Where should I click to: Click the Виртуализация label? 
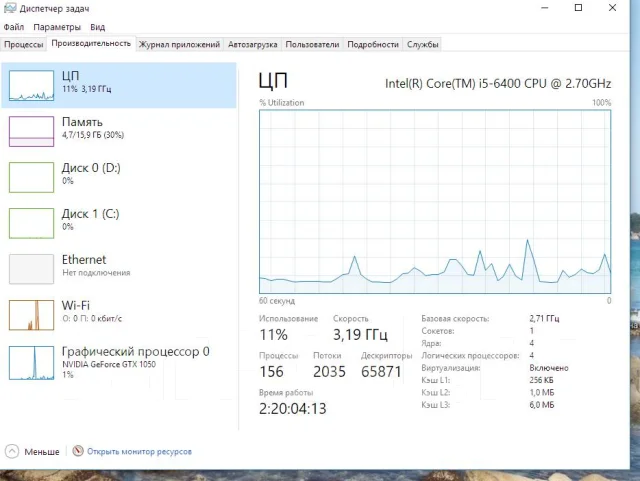click(451, 368)
